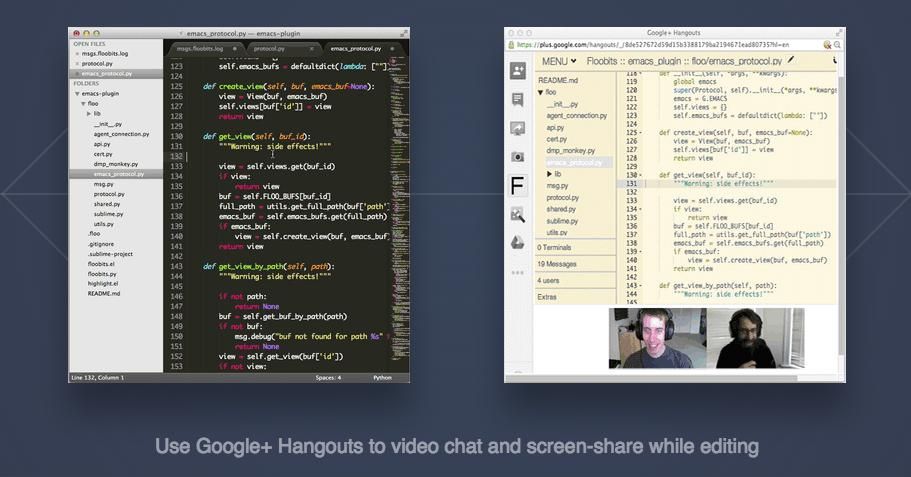Open api.py in Sublime sidebar
The image size is (911, 477).
point(102,144)
